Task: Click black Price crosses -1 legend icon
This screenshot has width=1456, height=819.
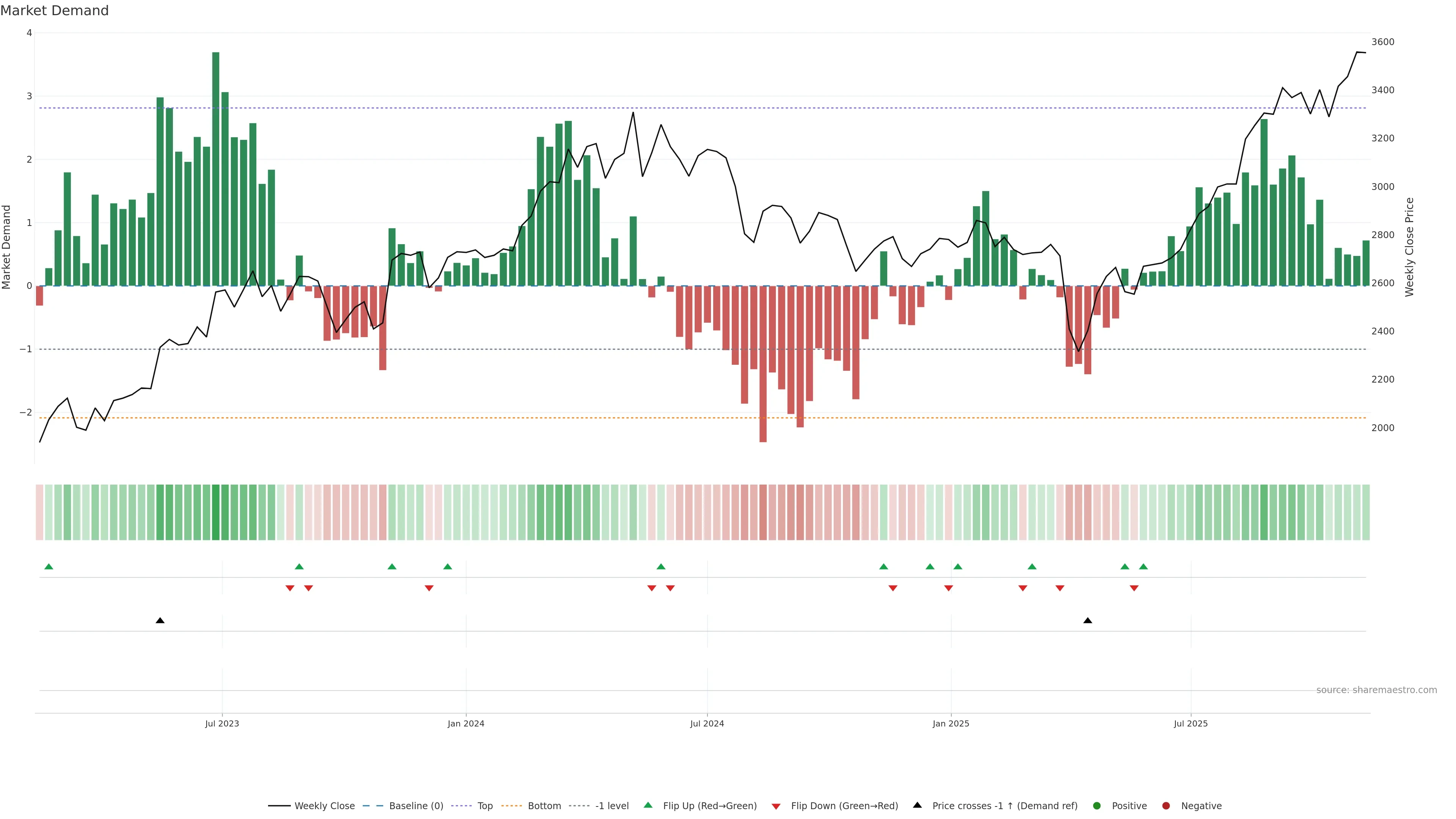Action: (917, 805)
